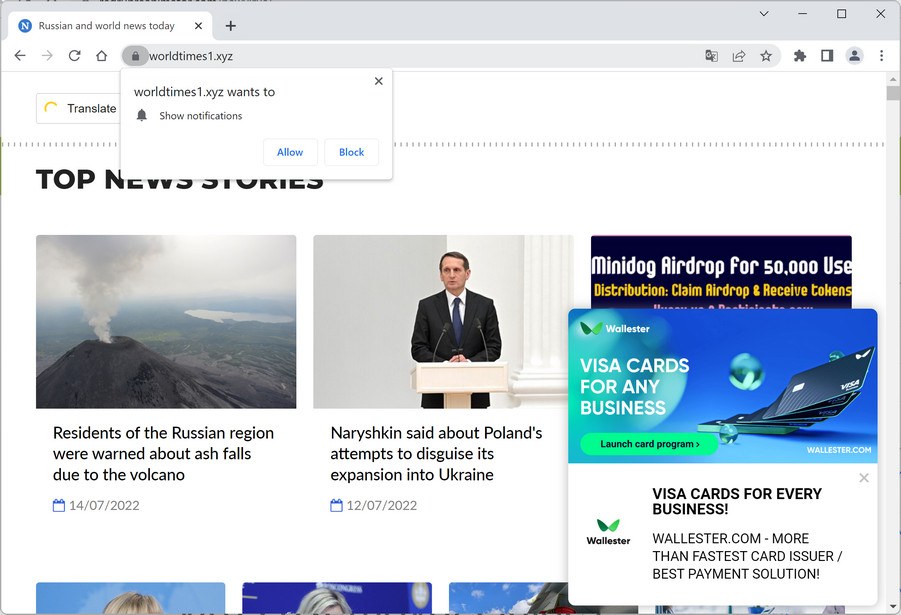Open Chrome's three-dot menu
901x615 pixels.
[x=881, y=56]
